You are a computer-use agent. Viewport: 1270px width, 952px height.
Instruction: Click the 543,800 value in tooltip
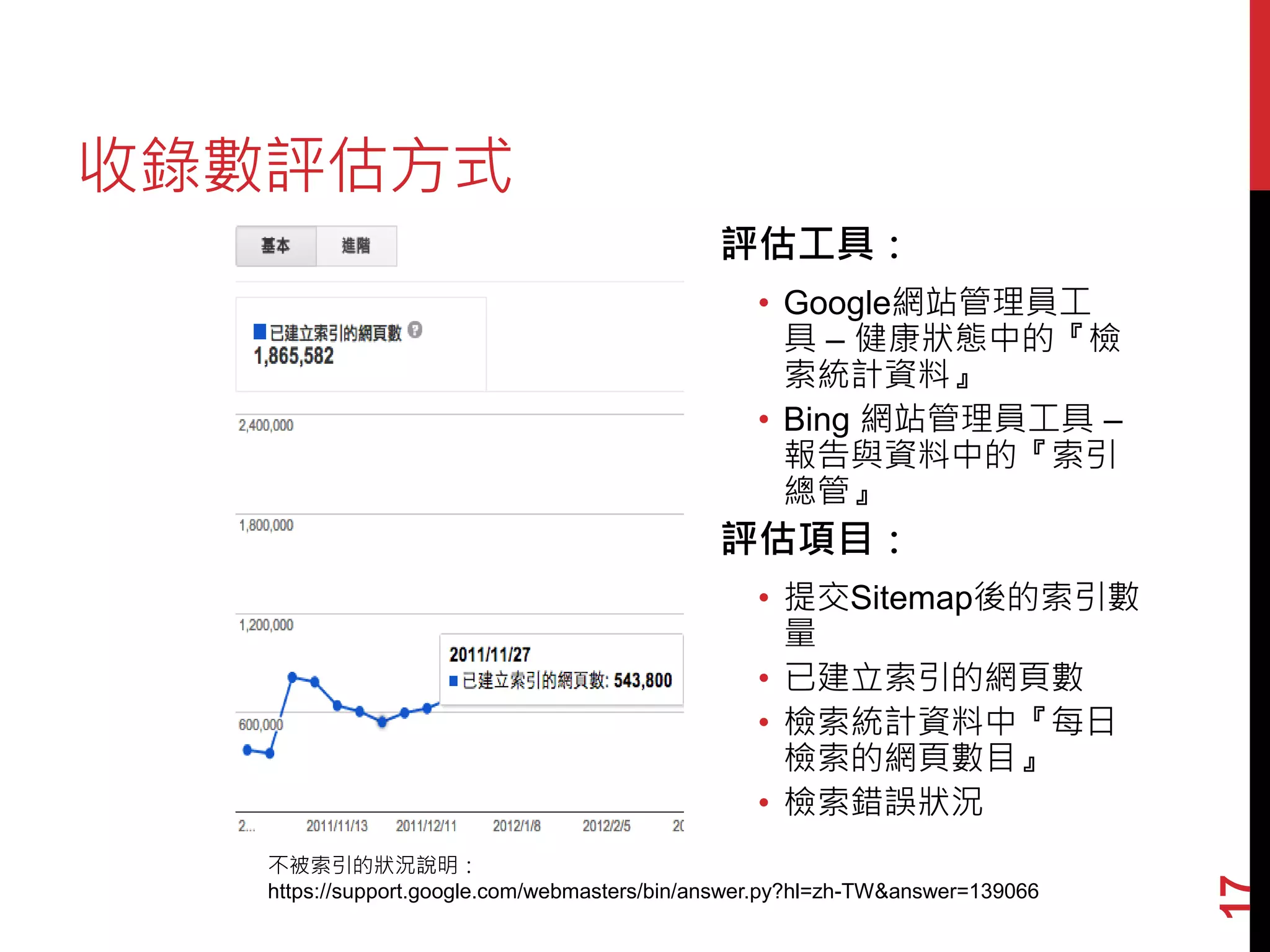(643, 681)
